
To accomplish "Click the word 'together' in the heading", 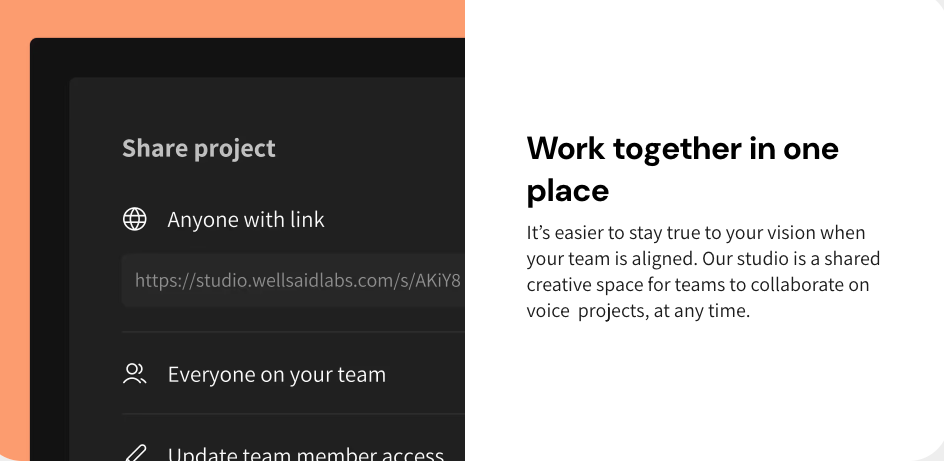I will point(670,148).
